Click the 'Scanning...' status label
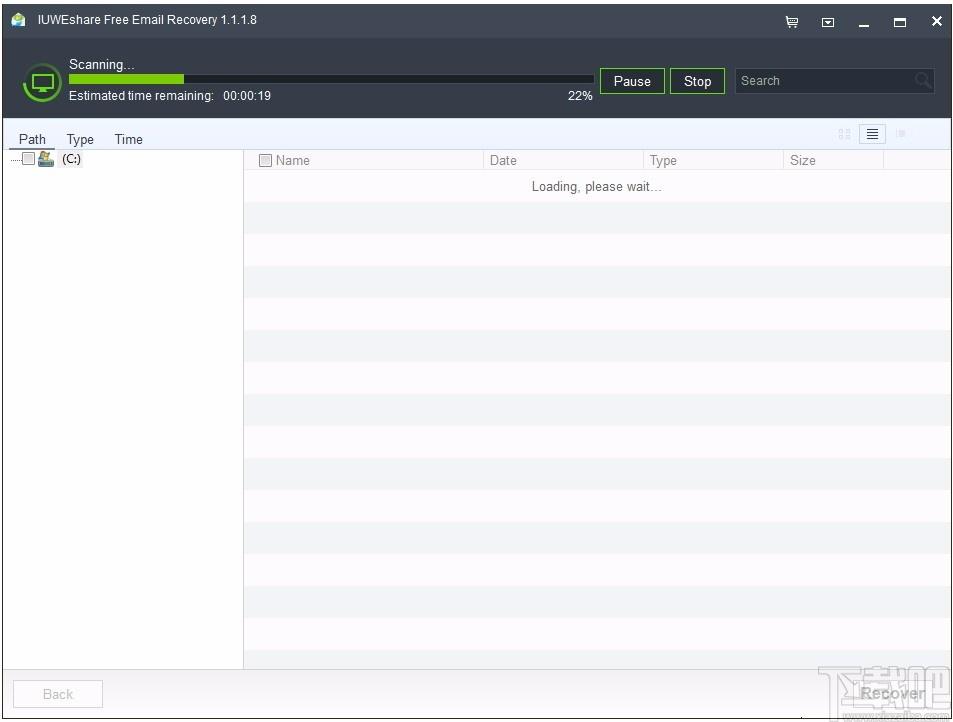The image size is (953, 722). [x=101, y=64]
